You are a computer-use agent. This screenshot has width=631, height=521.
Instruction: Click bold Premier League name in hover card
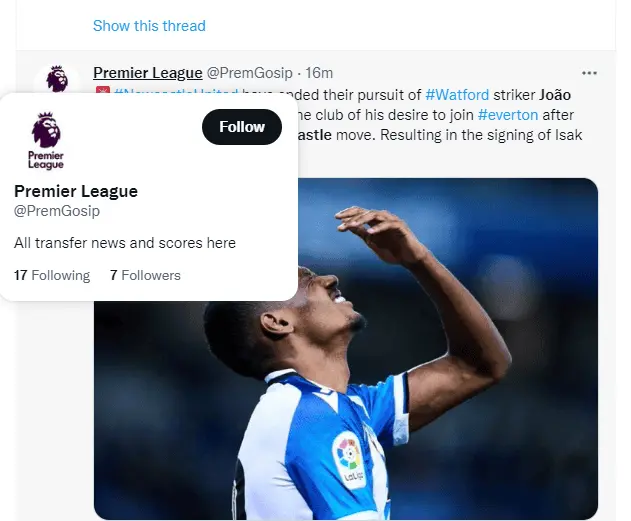[76, 191]
